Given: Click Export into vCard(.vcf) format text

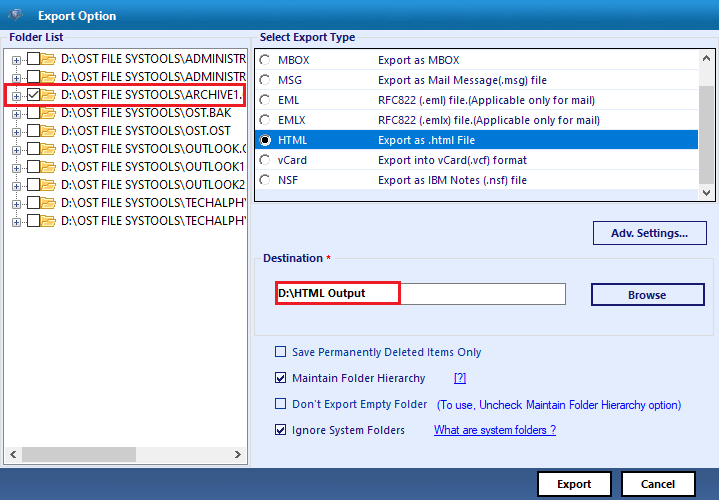Looking at the screenshot, I should coord(452,160).
